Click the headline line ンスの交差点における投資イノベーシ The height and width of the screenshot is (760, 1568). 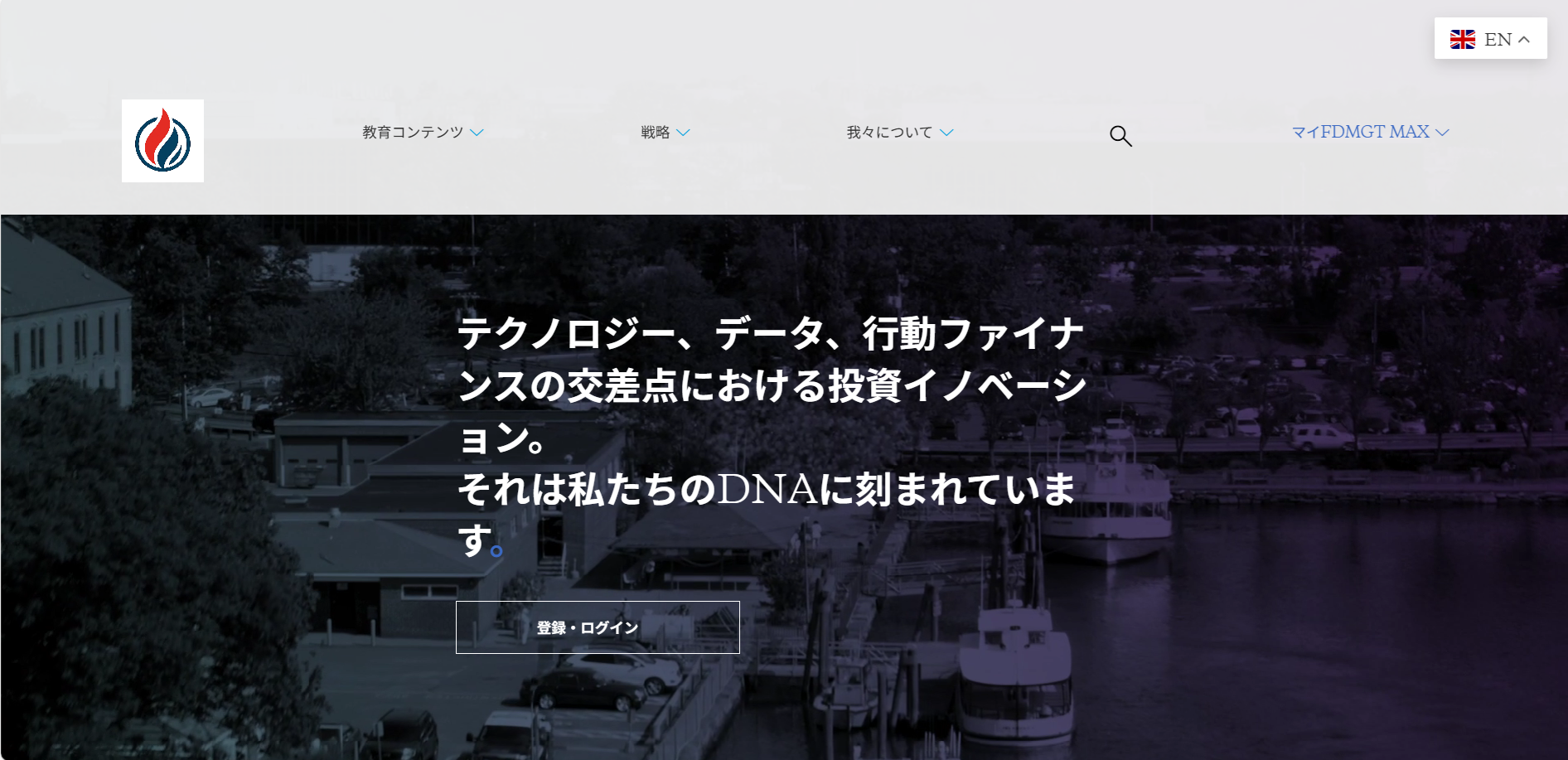[x=772, y=386]
